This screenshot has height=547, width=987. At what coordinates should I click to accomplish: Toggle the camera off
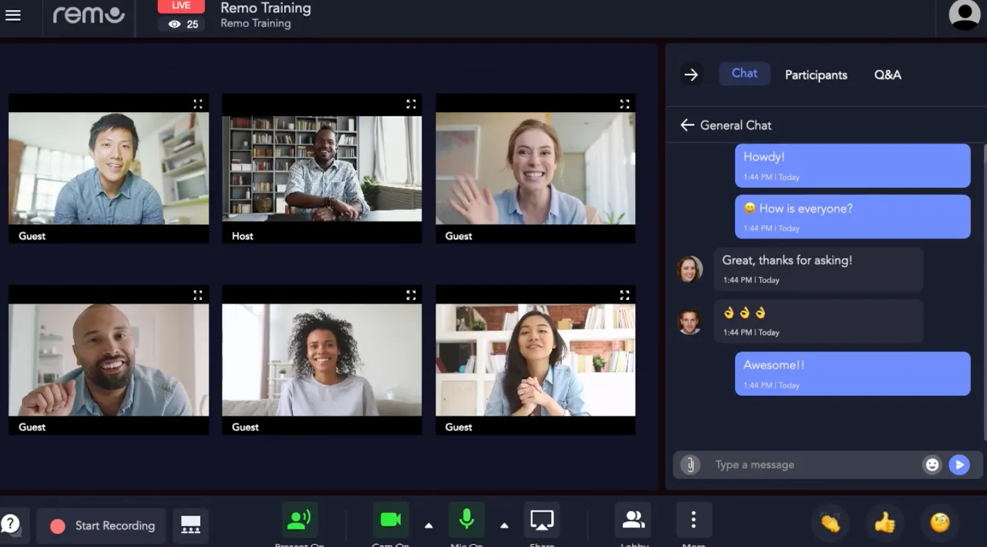tap(390, 521)
